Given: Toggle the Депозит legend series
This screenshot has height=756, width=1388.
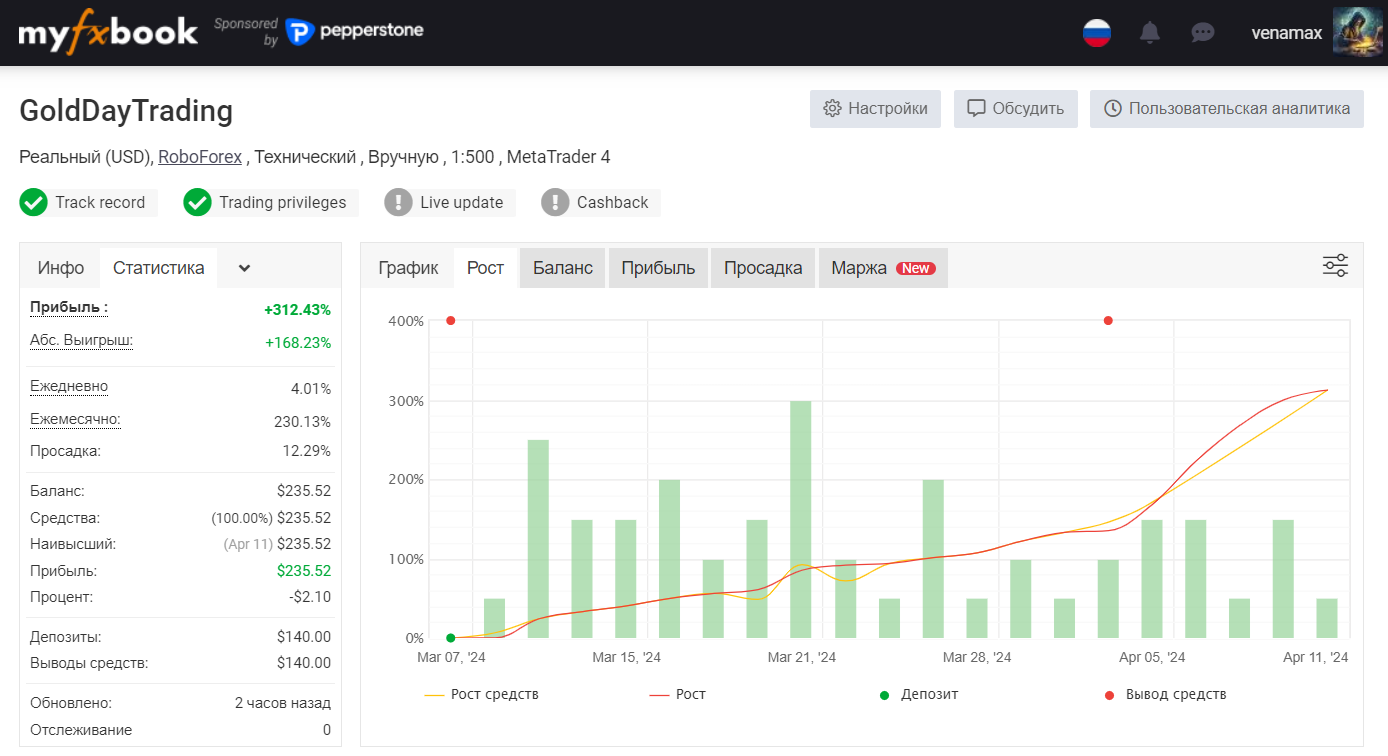Looking at the screenshot, I should pyautogui.click(x=919, y=694).
